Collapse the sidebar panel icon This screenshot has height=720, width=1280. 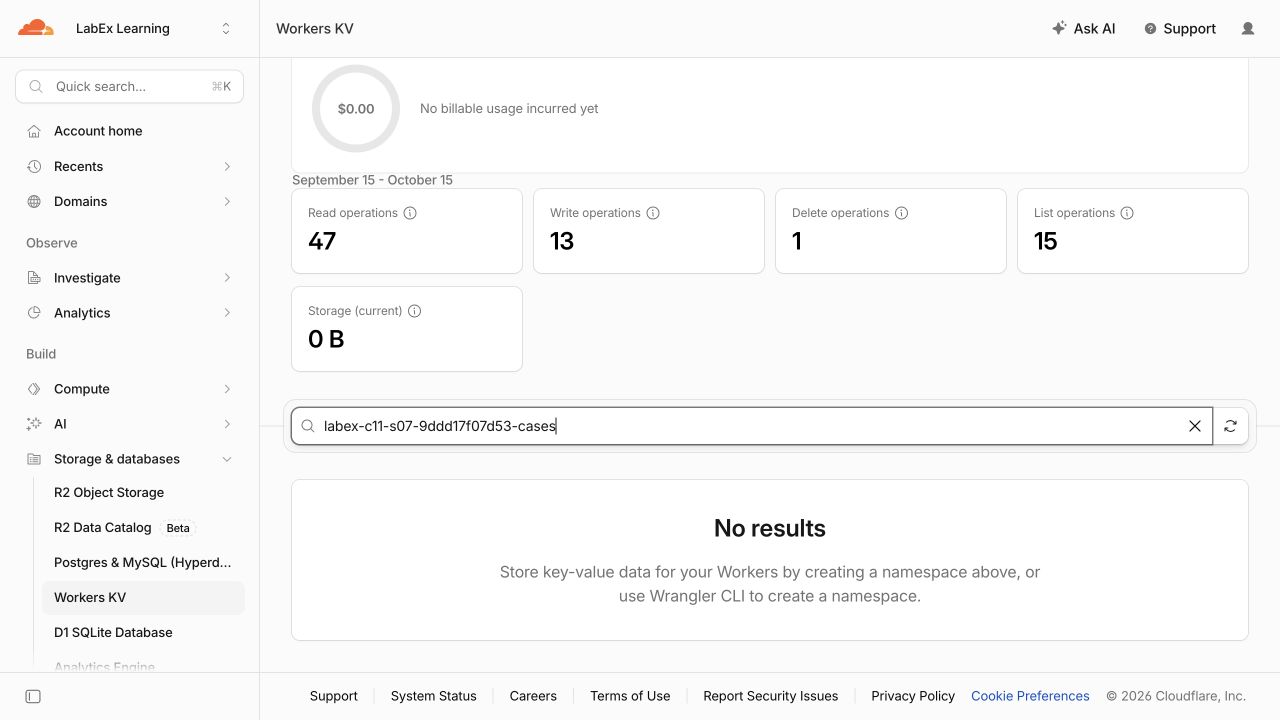(33, 696)
